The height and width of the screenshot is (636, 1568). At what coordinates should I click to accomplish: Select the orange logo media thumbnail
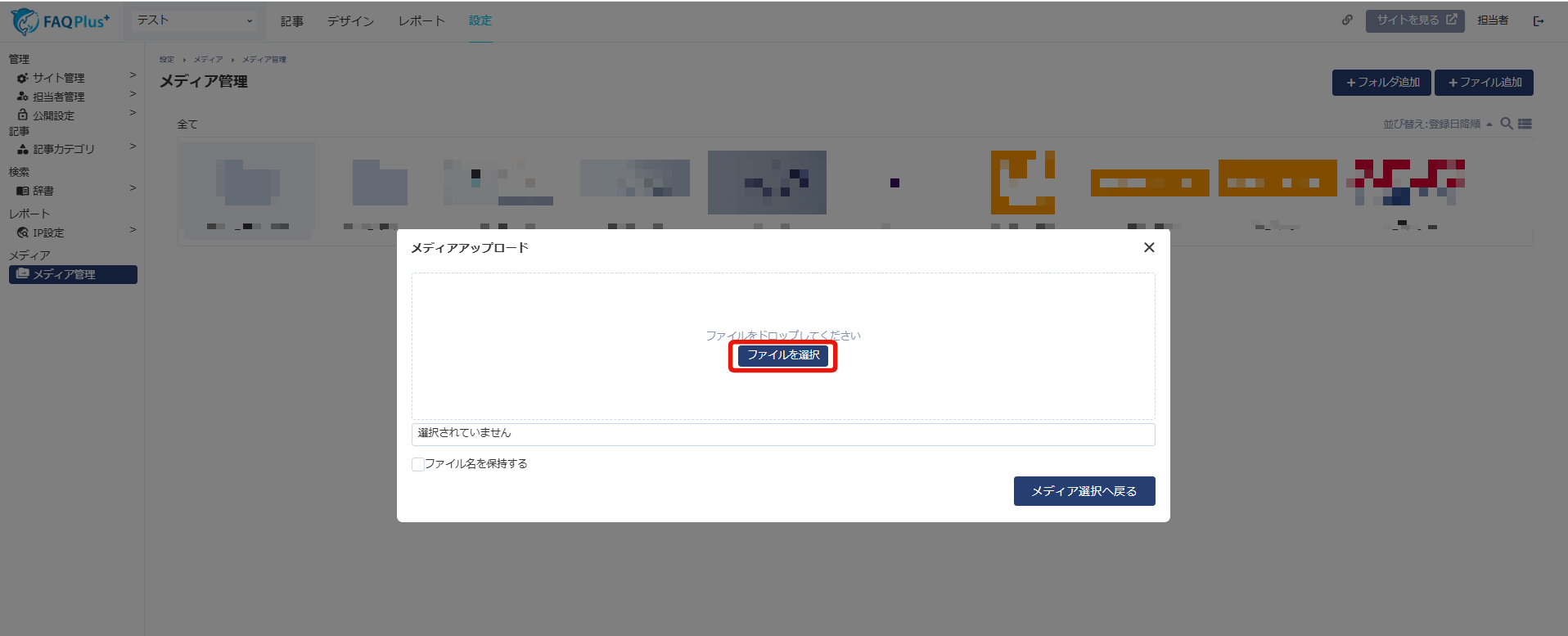tap(1023, 183)
